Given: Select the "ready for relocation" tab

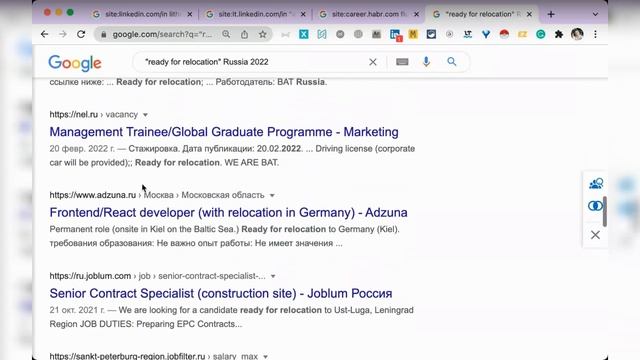Looking at the screenshot, I should tap(482, 14).
